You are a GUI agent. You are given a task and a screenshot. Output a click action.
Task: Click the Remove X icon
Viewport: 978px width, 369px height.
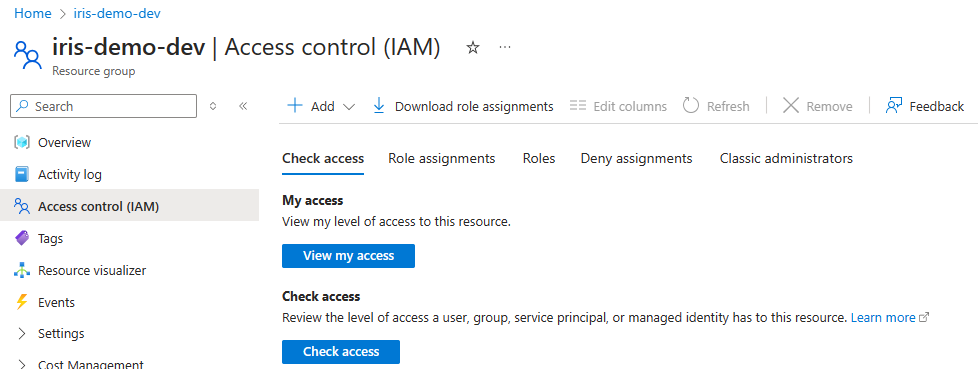(x=791, y=106)
